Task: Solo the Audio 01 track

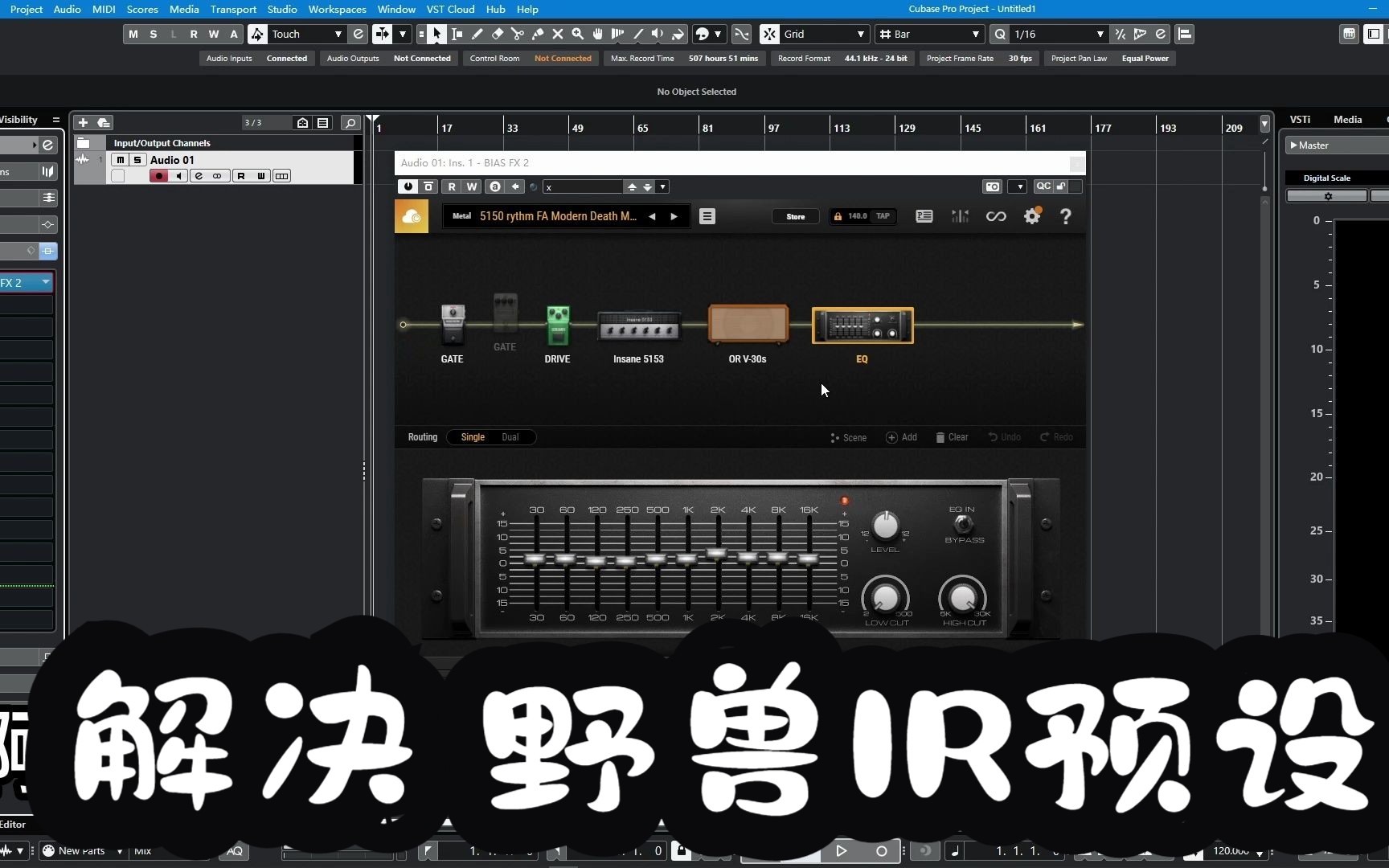Action: [137, 160]
